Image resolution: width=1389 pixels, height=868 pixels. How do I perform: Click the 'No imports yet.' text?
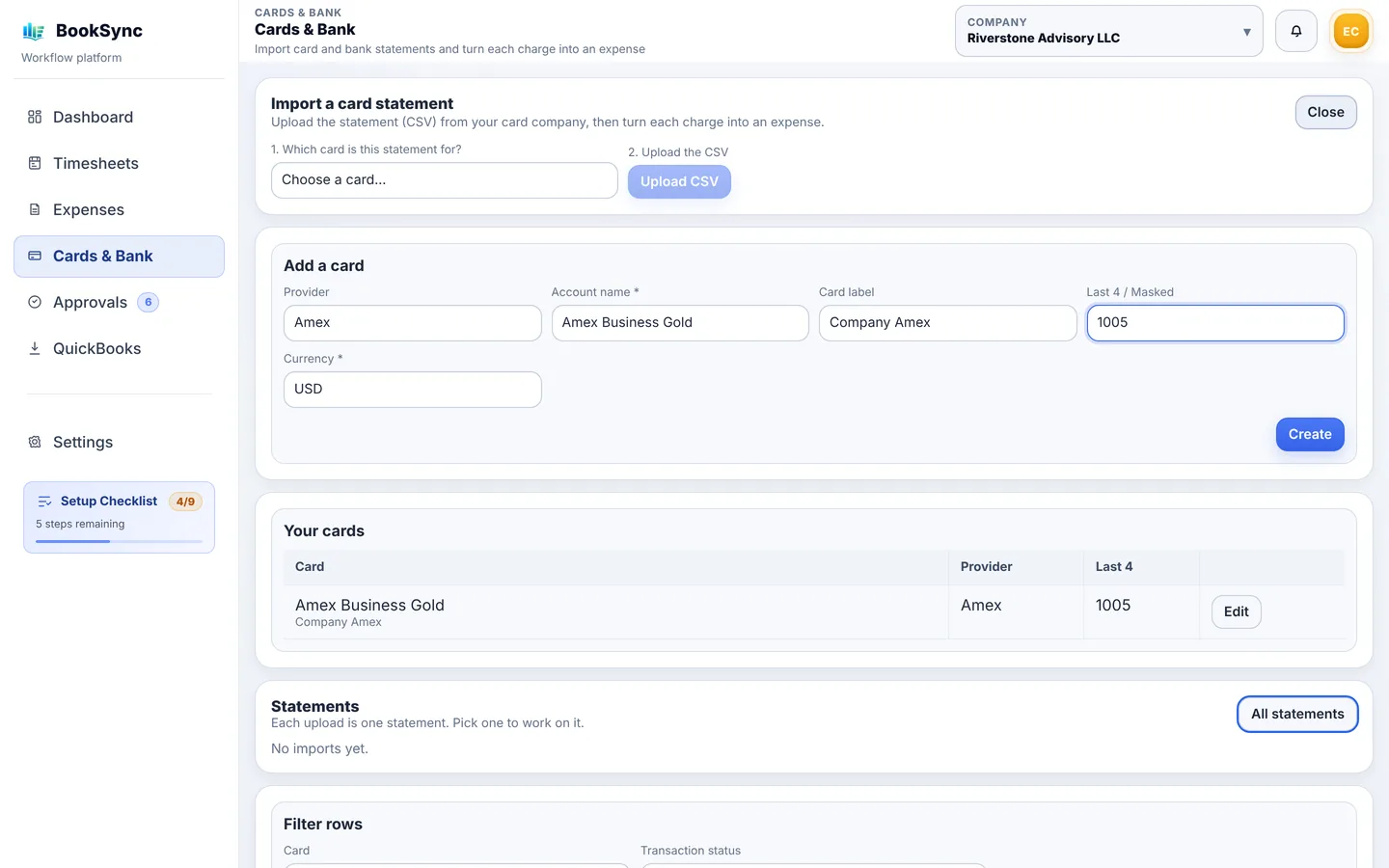[319, 748]
